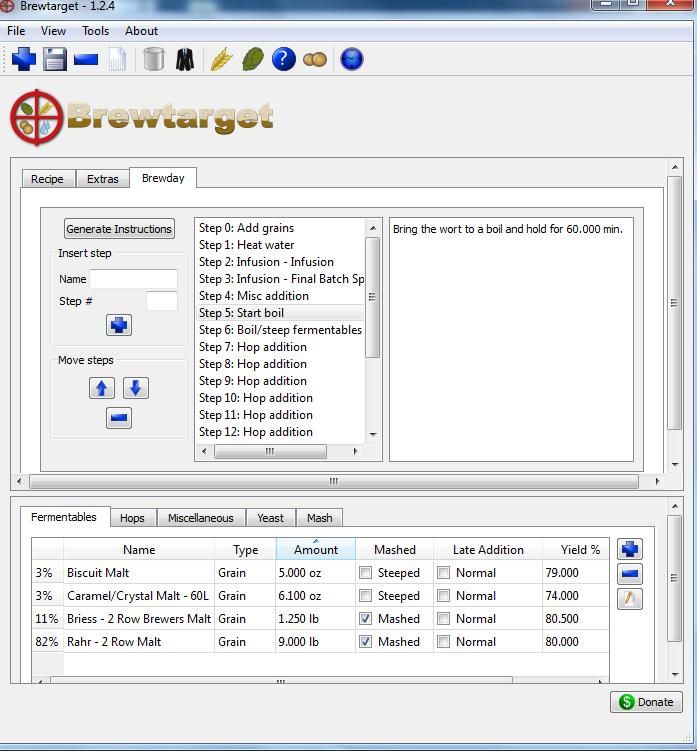Switch to the Hops tab
Viewport: 697px width, 751px height.
click(x=132, y=518)
